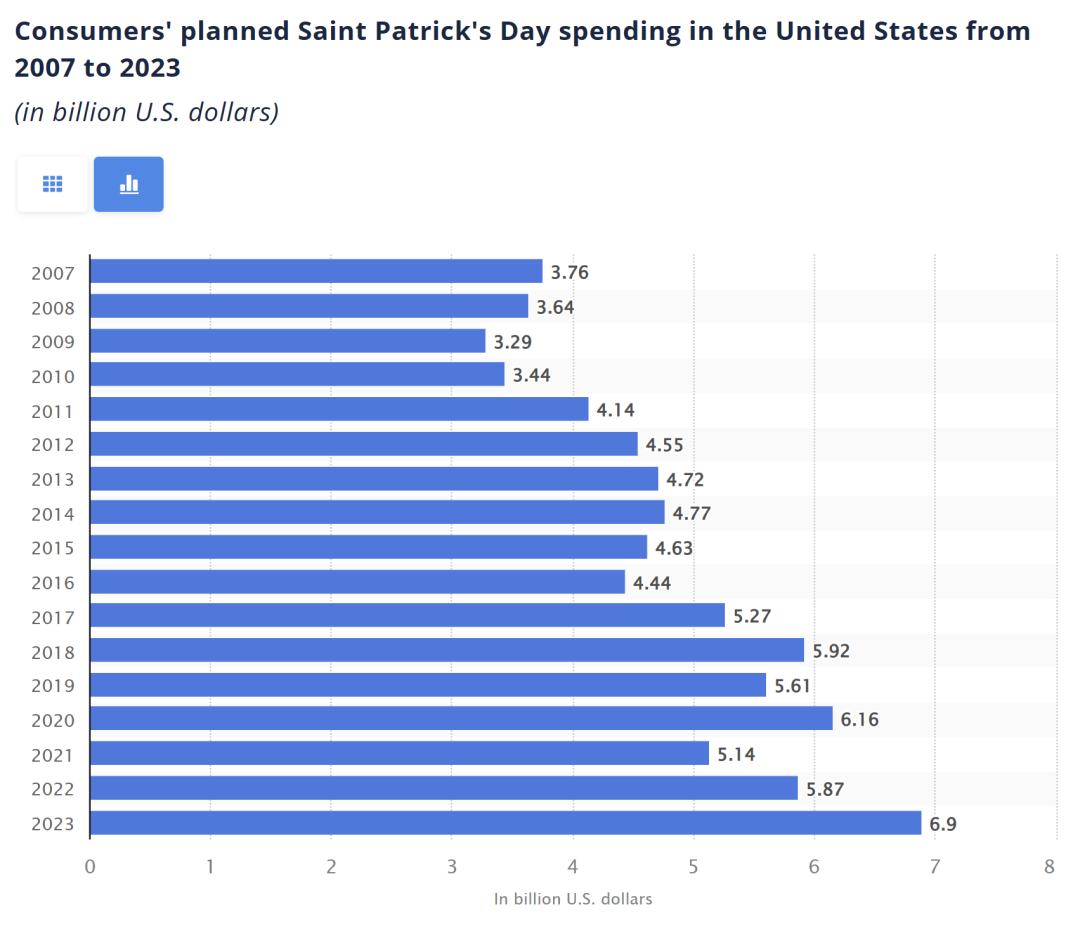
Task: Click the 2023 bar in the chart
Action: [x=505, y=823]
